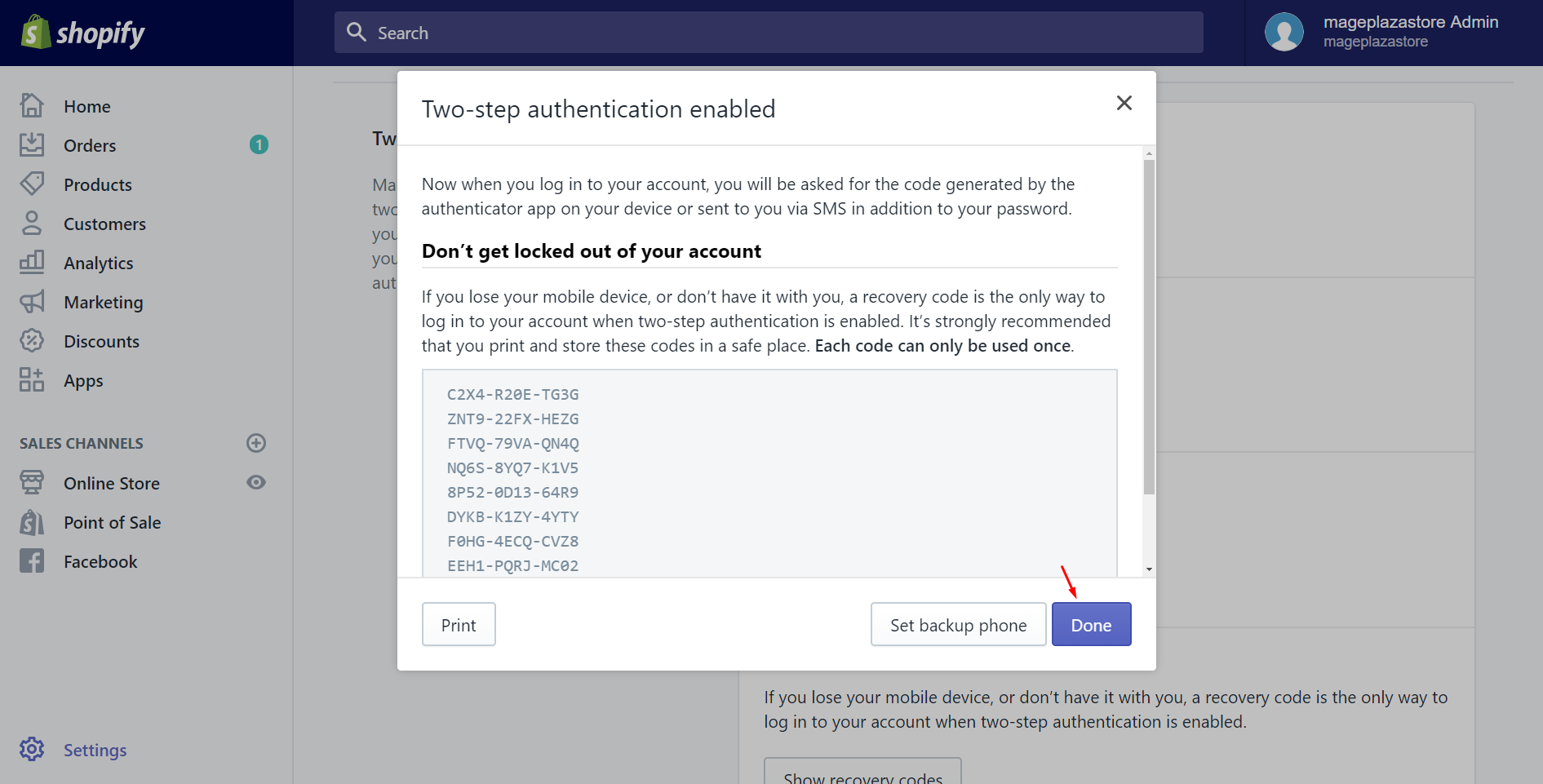Click the Done button
Screen dimensions: 1543x784
pos(1091,624)
